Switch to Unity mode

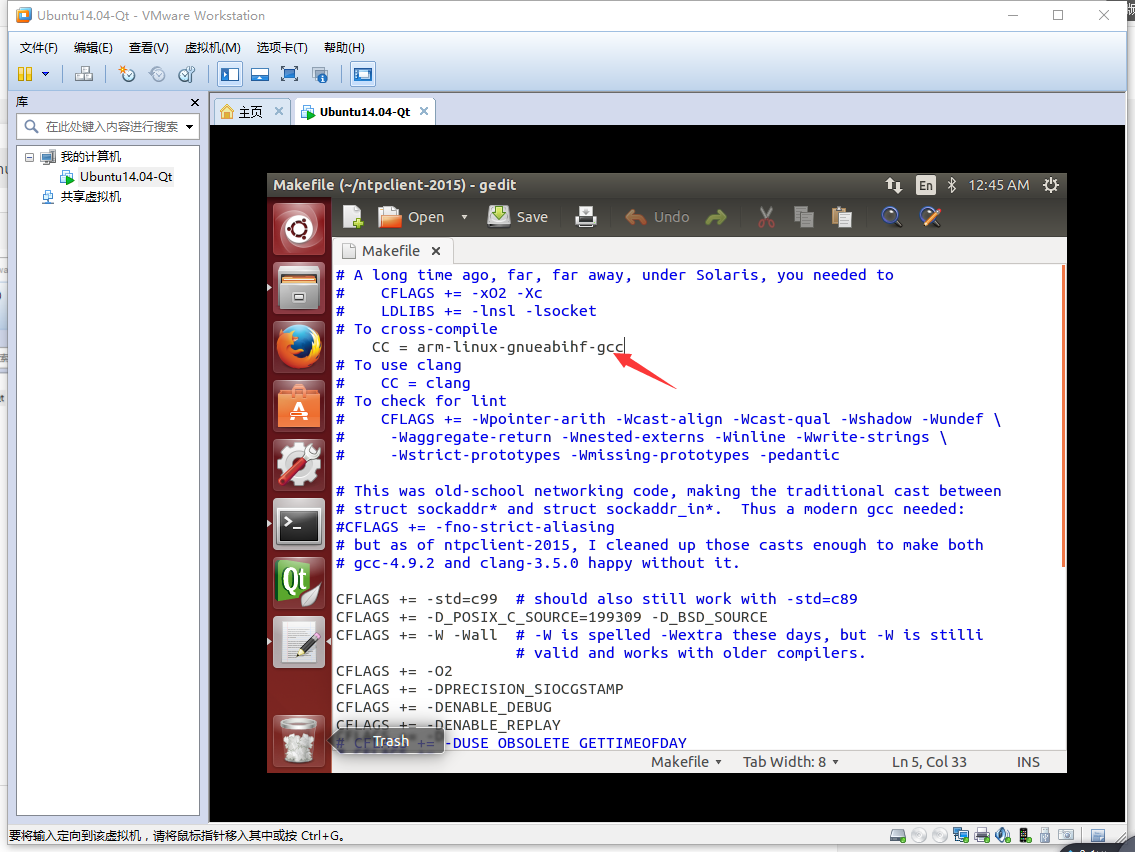(x=320, y=74)
